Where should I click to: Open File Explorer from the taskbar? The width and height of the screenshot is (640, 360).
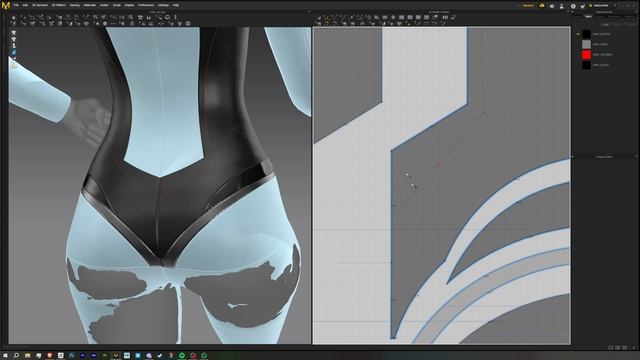[x=27, y=356]
